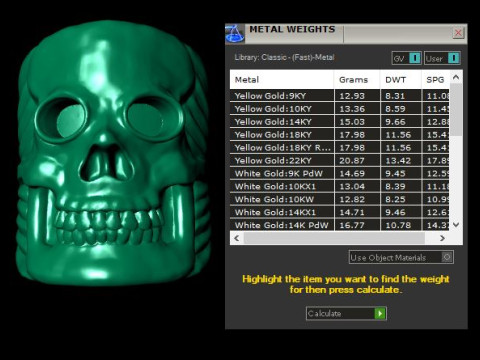Click the vertical scrollbar thumb
This screenshot has height=360, width=480.
[456, 110]
